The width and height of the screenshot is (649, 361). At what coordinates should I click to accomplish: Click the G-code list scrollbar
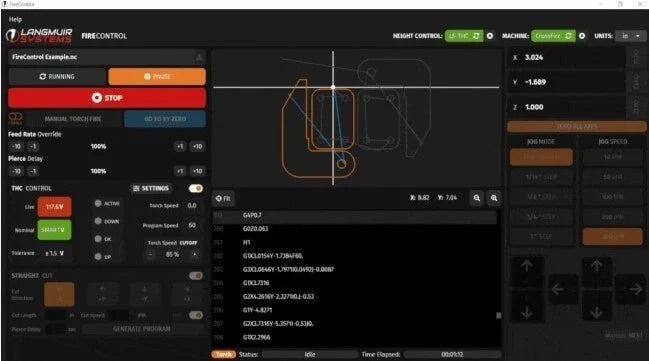(499, 315)
